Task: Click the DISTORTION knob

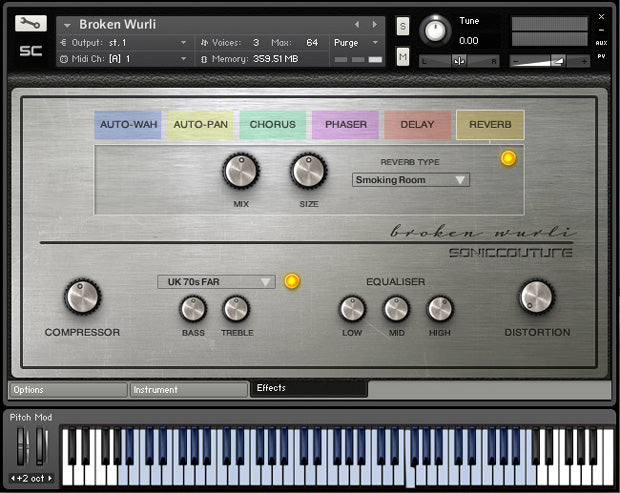Action: (x=536, y=297)
